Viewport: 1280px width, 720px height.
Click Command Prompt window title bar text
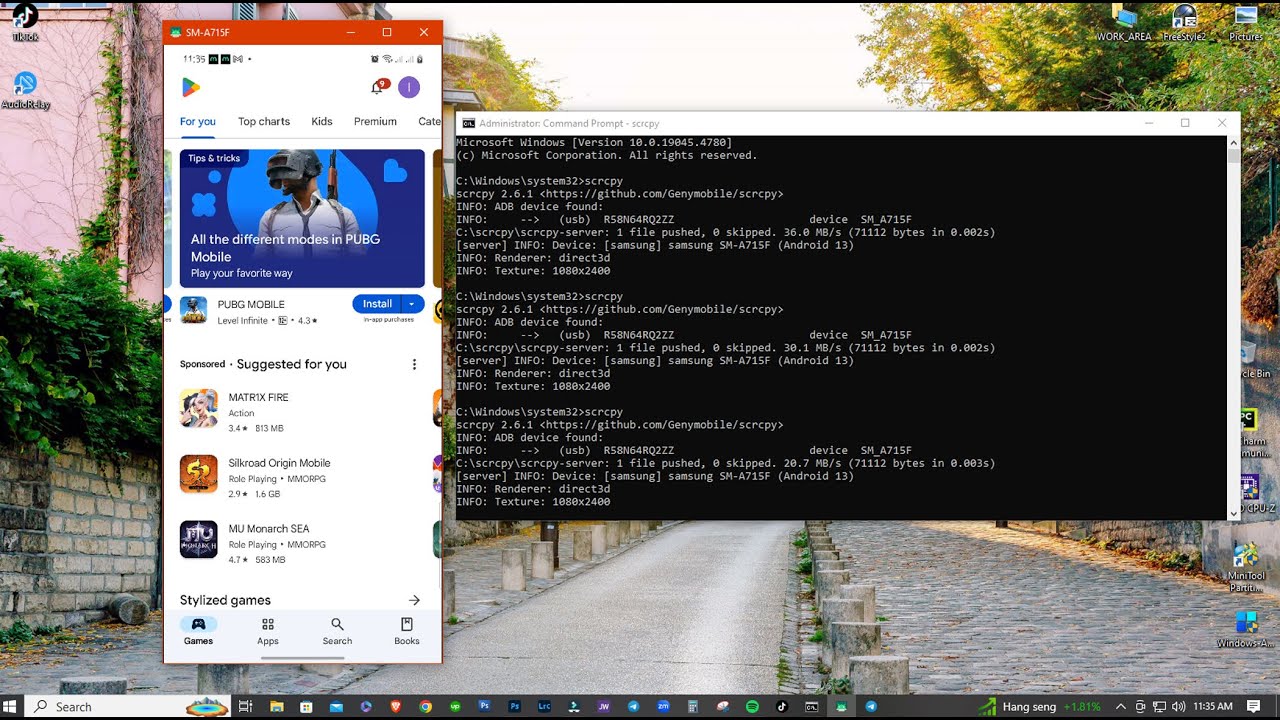point(569,123)
